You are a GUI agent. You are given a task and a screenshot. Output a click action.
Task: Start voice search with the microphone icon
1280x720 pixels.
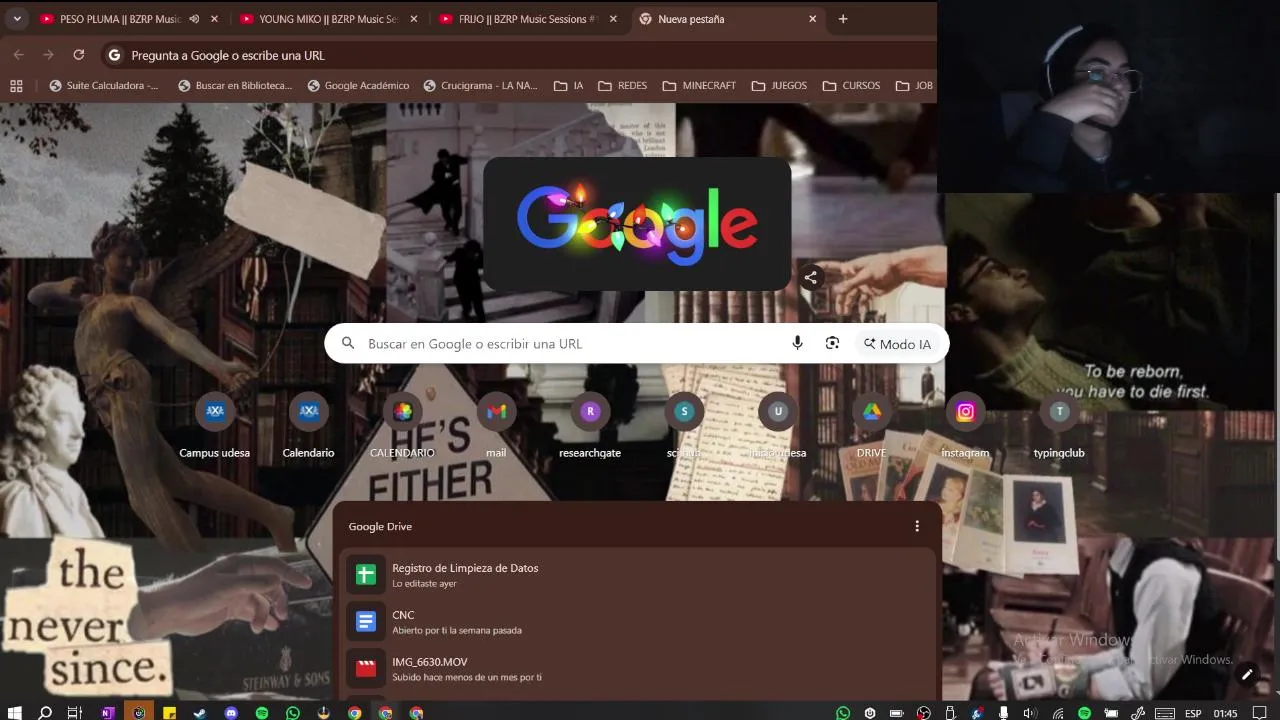click(x=797, y=343)
